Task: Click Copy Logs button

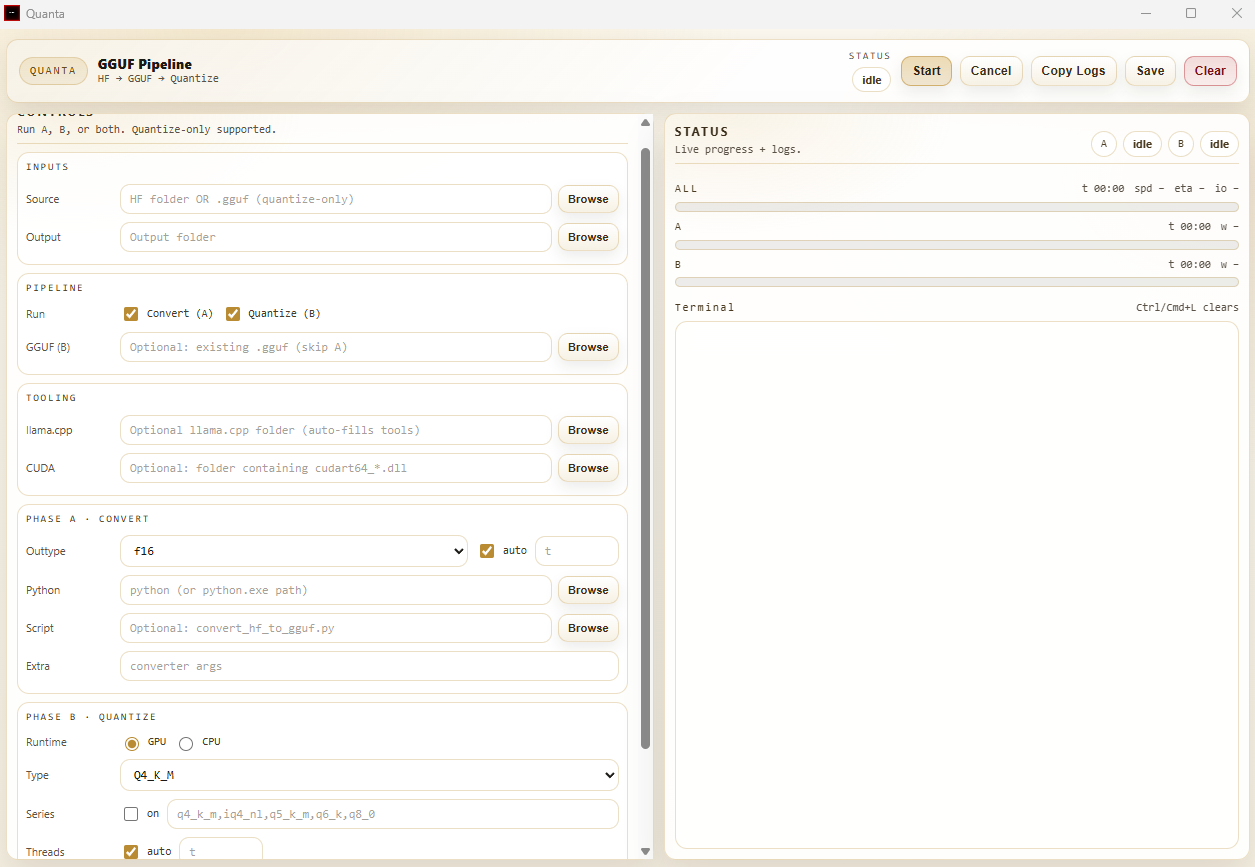Action: coord(1073,71)
